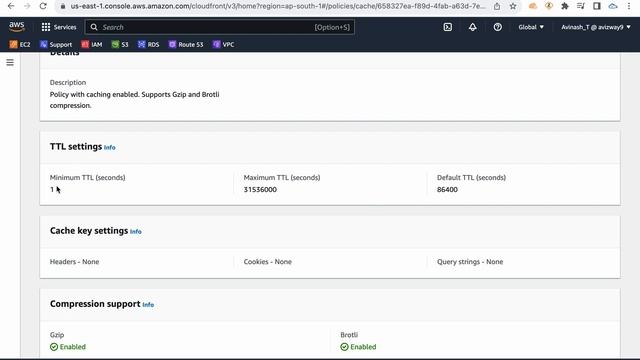The width and height of the screenshot is (640, 360).
Task: Open S3 favorite shortcut
Action: click(x=120, y=44)
